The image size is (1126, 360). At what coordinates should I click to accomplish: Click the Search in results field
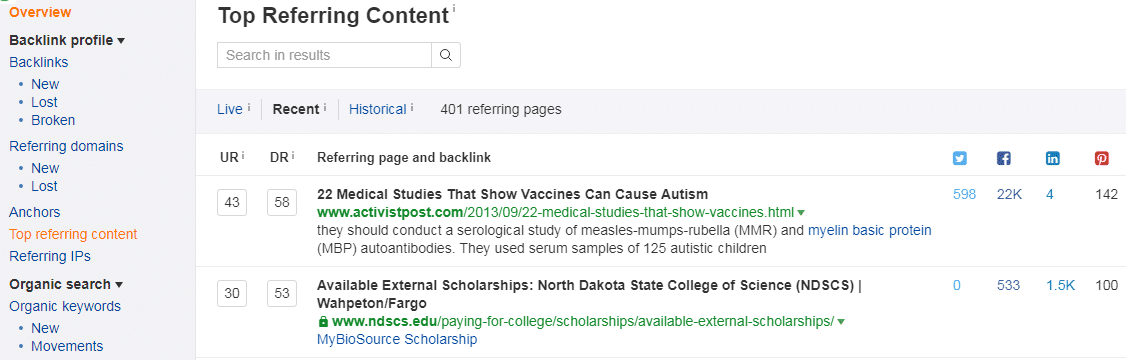click(x=324, y=55)
